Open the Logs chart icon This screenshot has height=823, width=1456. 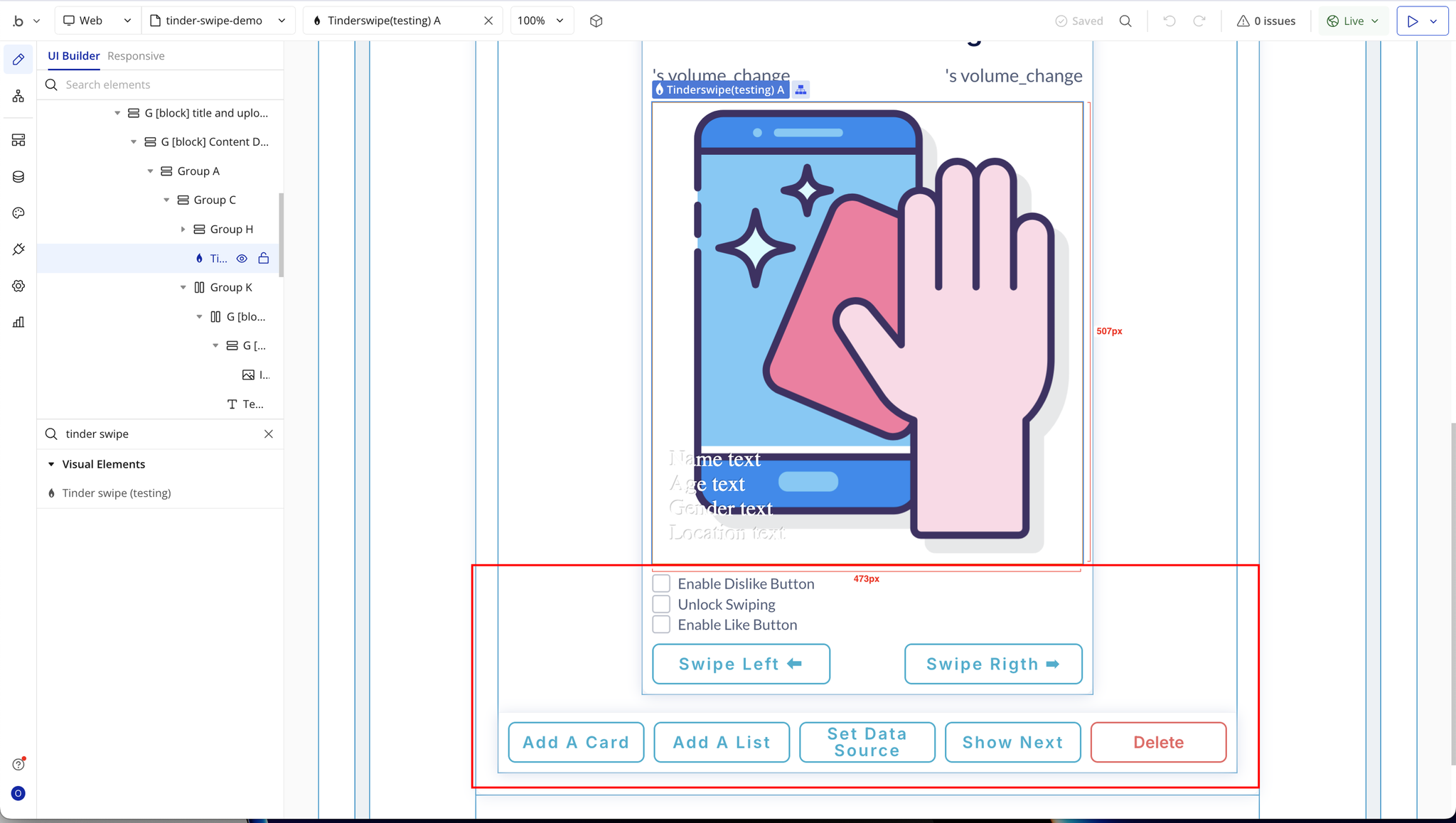click(x=18, y=322)
